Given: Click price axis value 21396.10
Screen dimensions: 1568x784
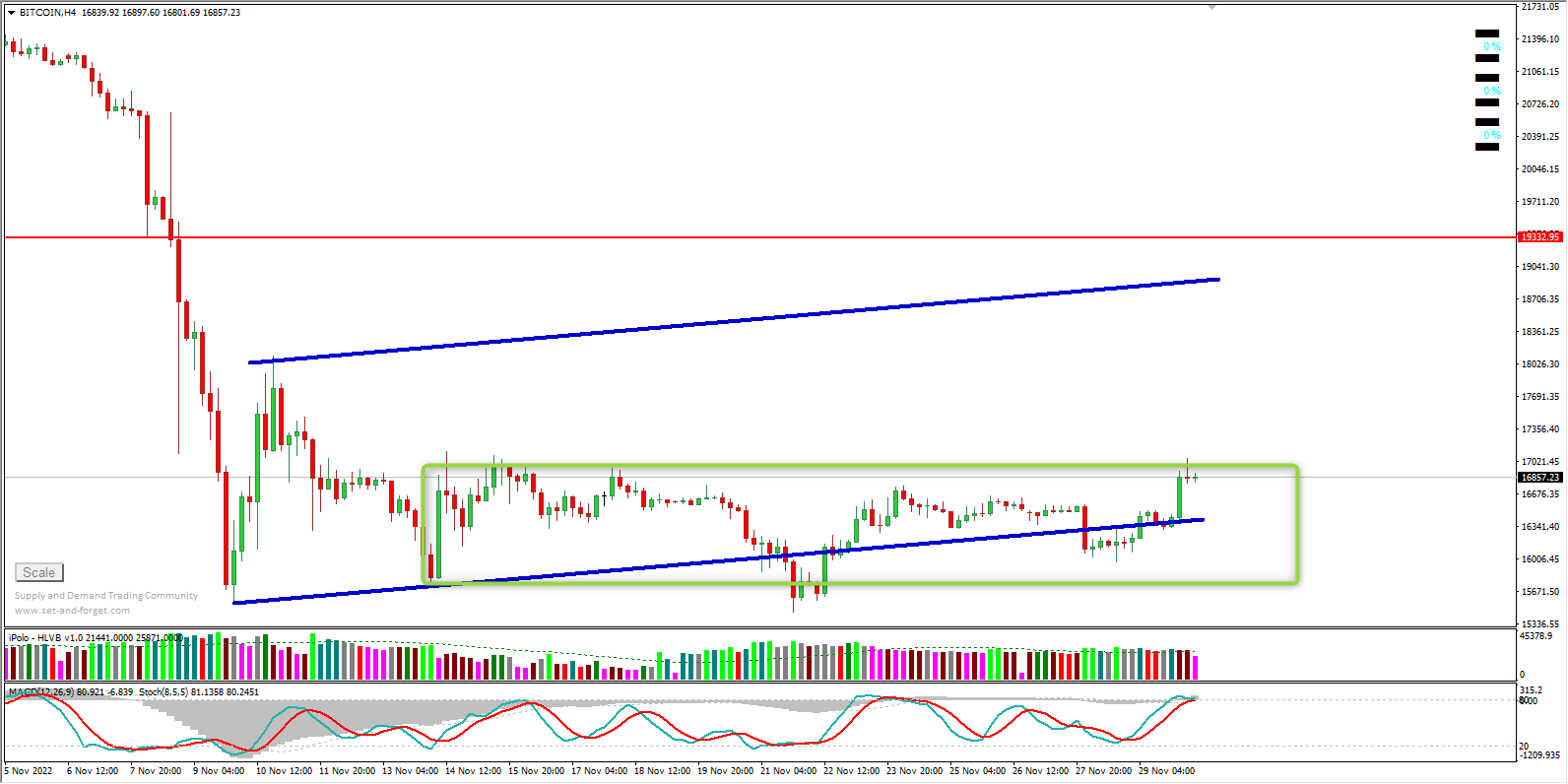Looking at the screenshot, I should (x=1540, y=39).
